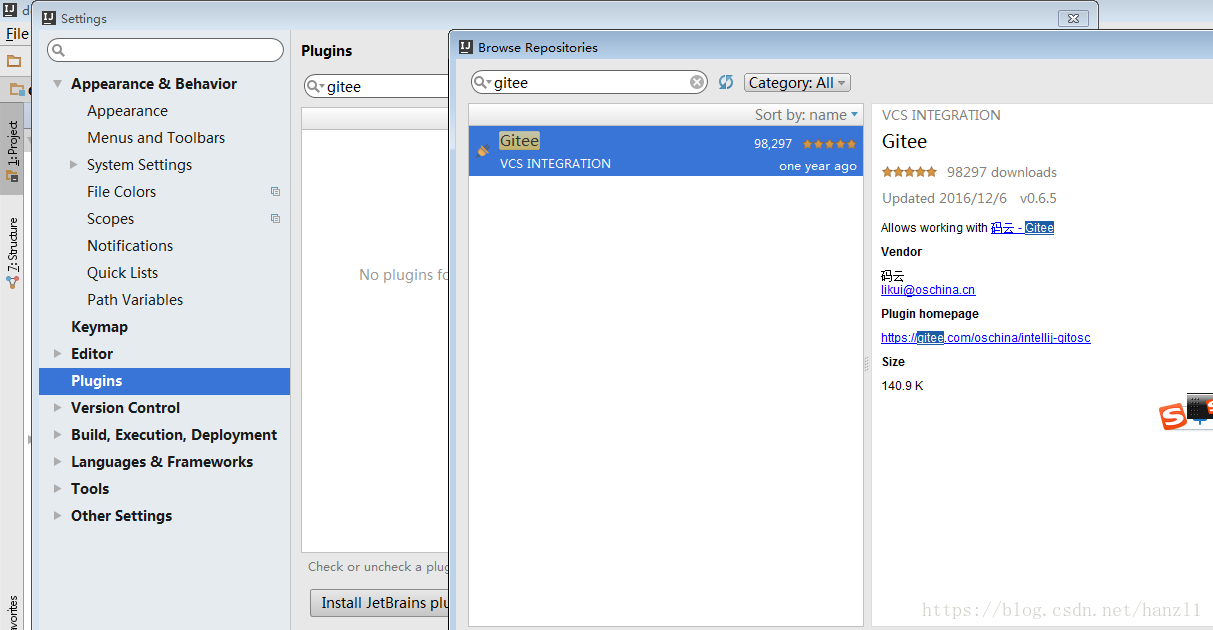Viewport: 1213px width, 630px height.
Task: Select Scopes settings item
Action: (110, 219)
